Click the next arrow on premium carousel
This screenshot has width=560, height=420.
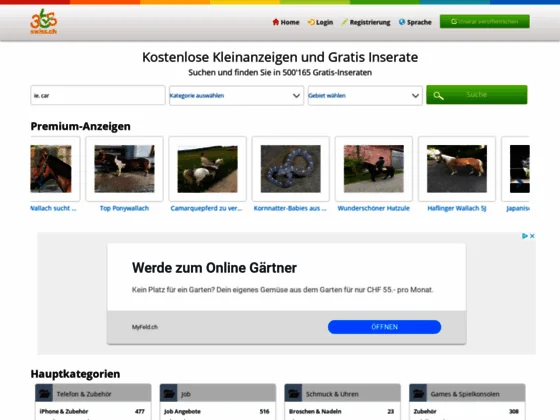pos(520,183)
